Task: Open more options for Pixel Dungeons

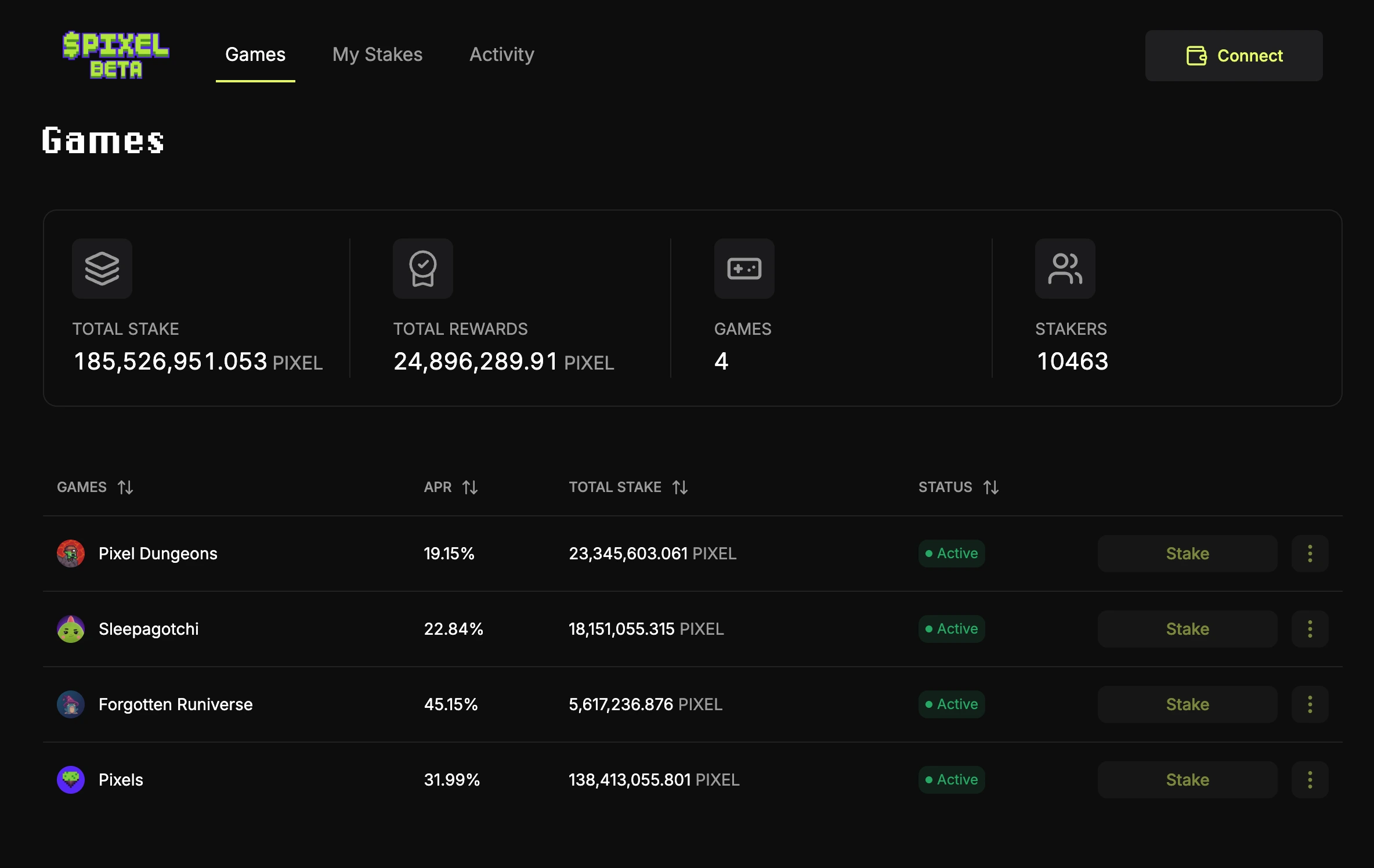Action: coord(1310,554)
